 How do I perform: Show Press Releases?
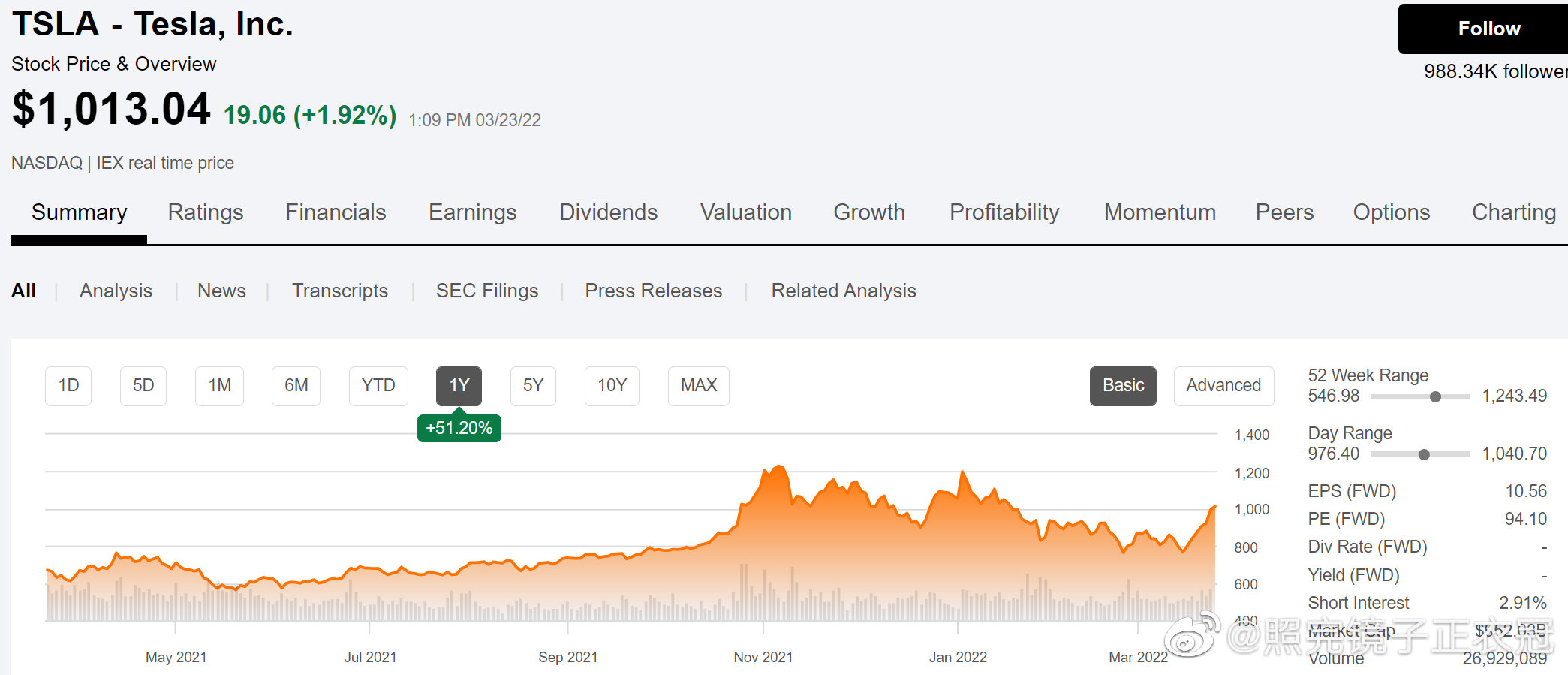654,291
